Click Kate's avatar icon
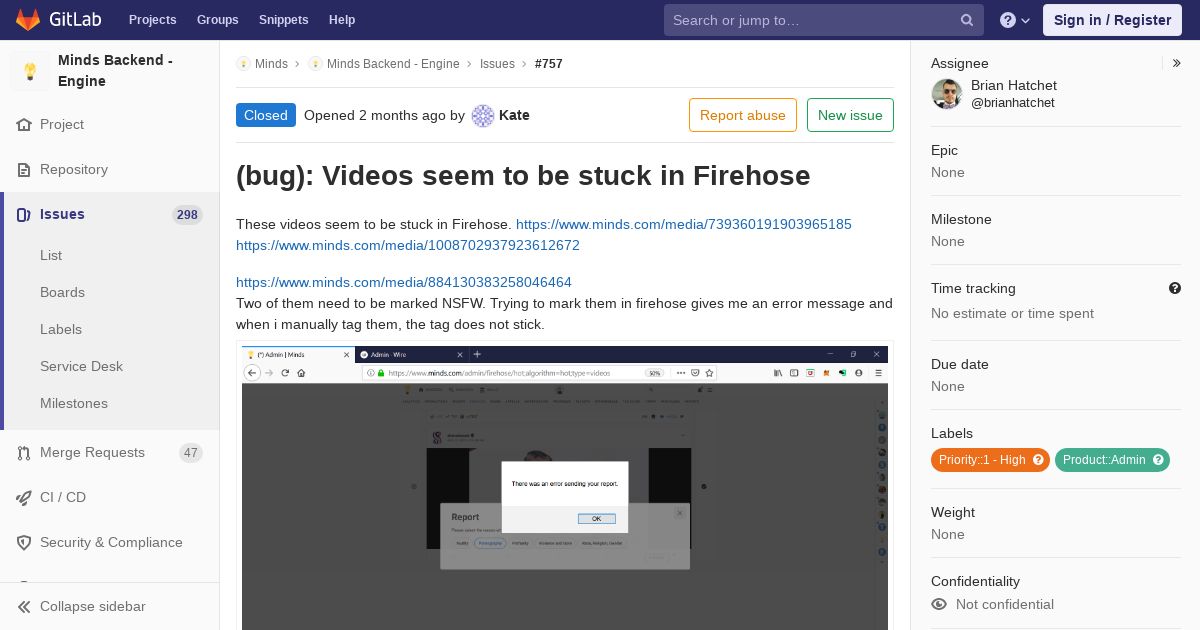This screenshot has height=630, width=1200. pyautogui.click(x=483, y=116)
